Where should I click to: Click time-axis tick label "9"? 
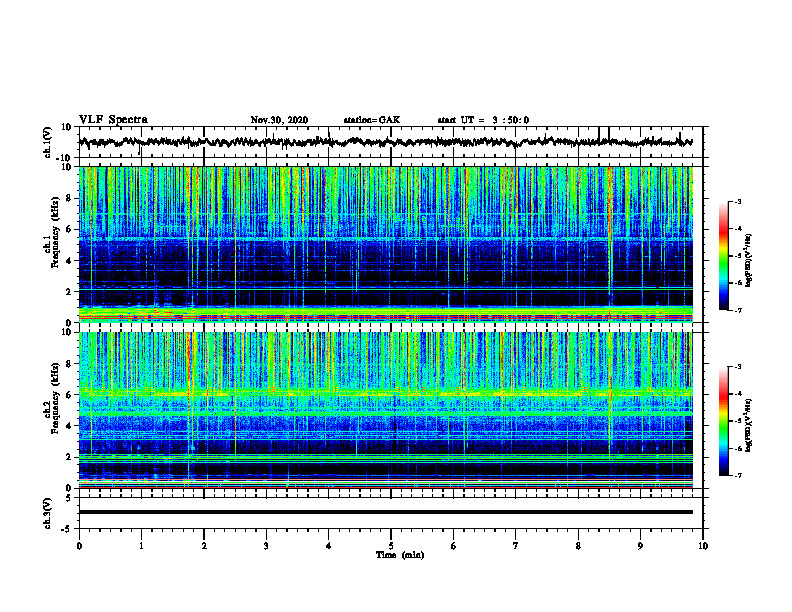coord(640,546)
